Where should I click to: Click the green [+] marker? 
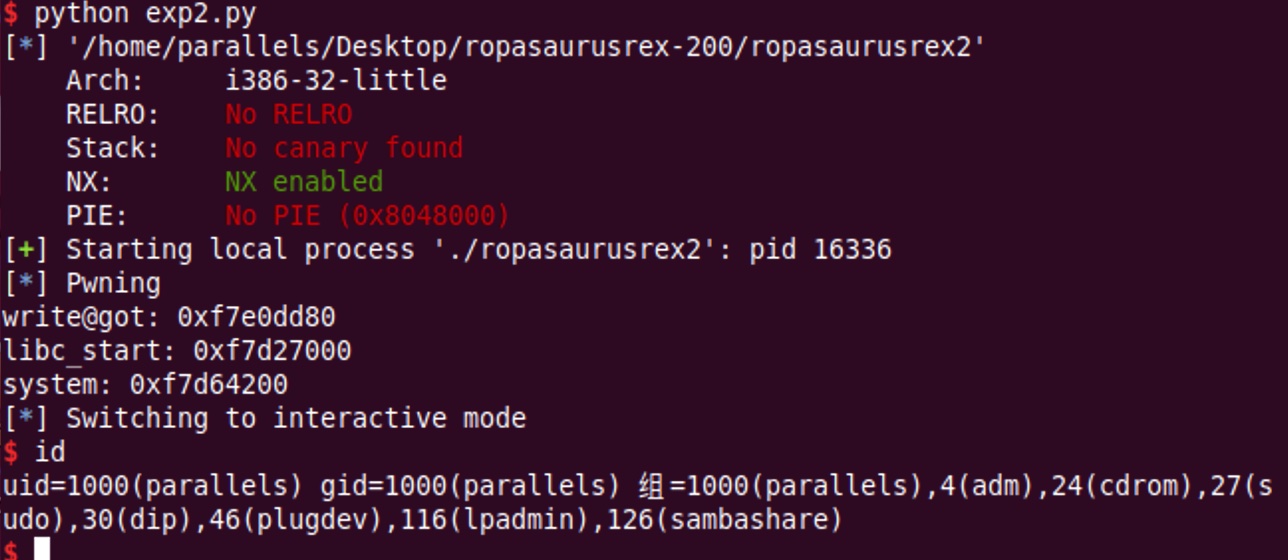pyautogui.click(x=26, y=249)
